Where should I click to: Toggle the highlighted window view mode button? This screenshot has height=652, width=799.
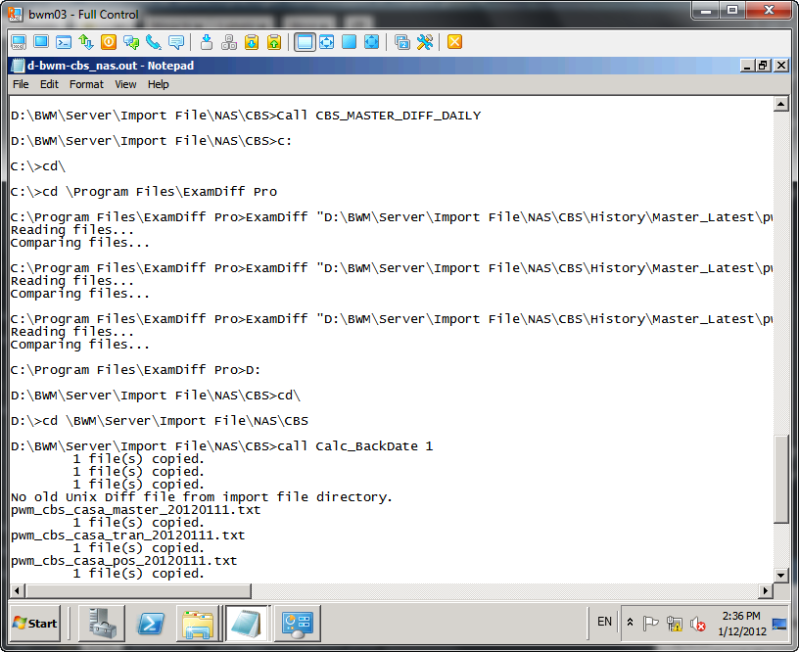coord(304,42)
